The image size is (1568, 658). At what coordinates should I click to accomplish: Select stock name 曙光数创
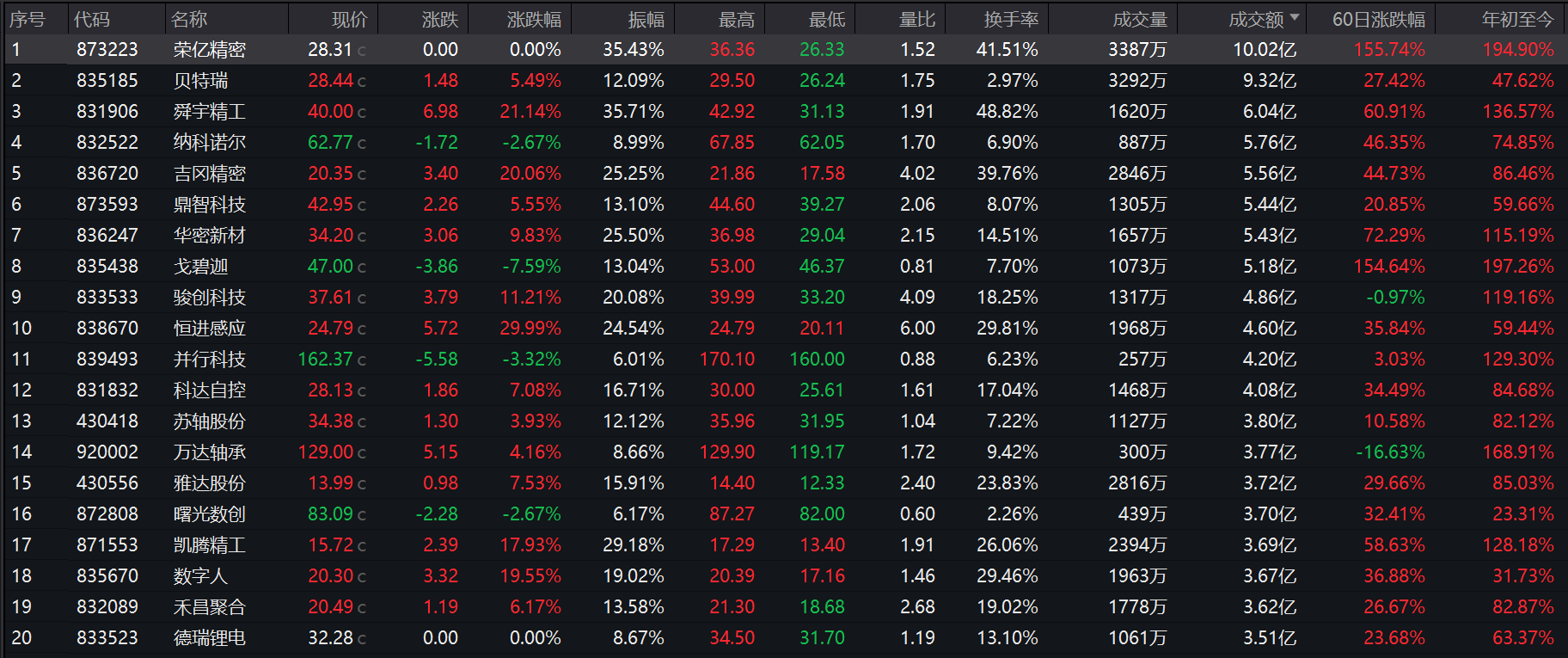coord(210,514)
